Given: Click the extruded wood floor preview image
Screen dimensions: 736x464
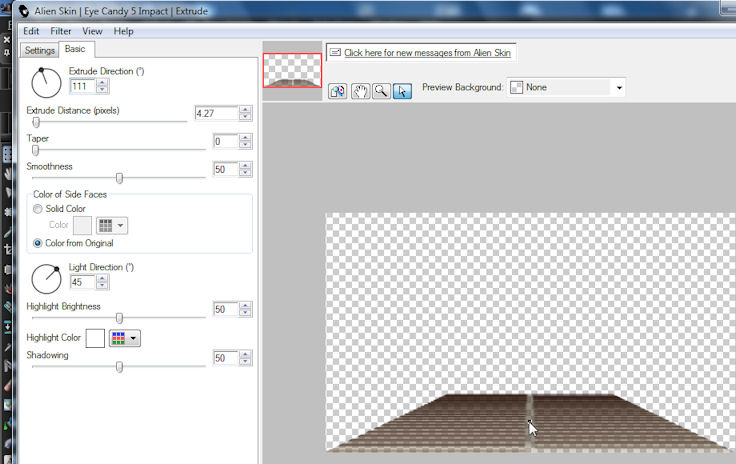Looking at the screenshot, I should (x=530, y=423).
